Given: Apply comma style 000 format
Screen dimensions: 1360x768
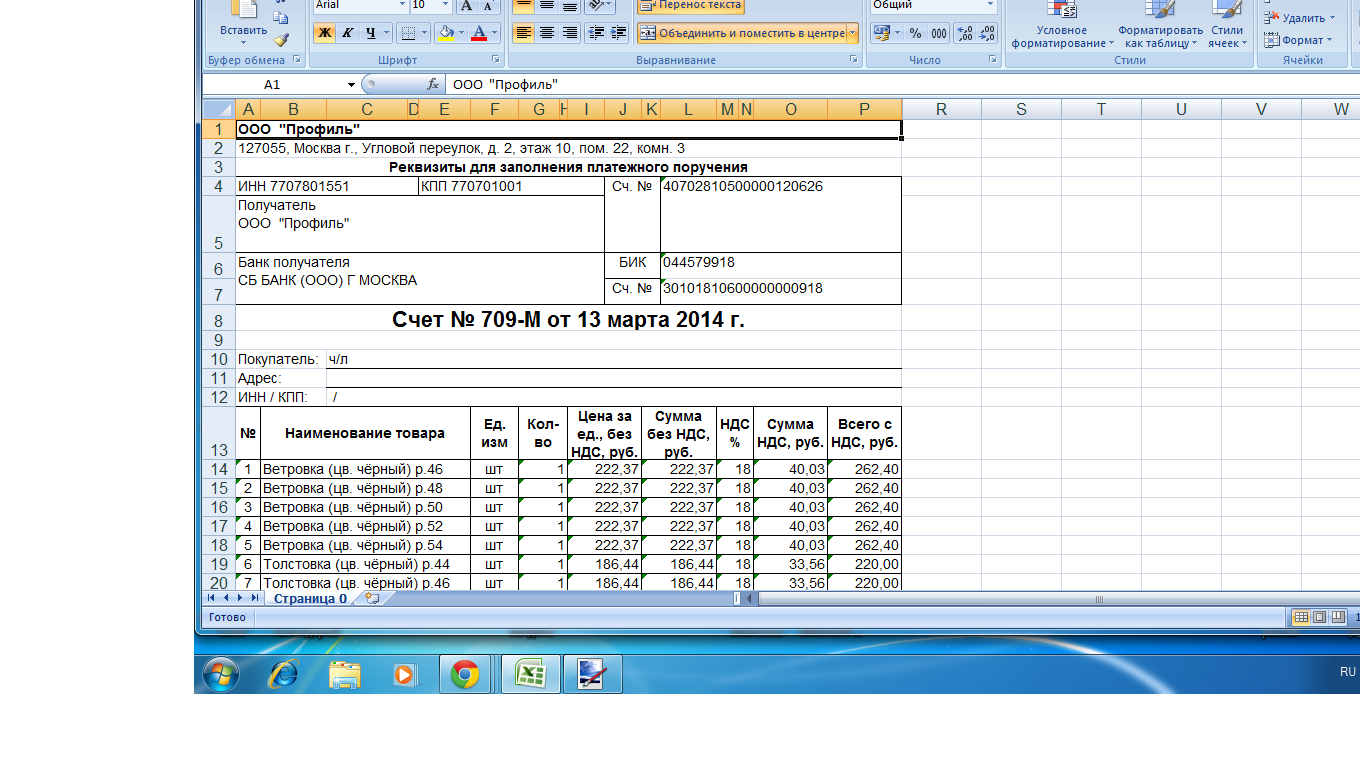Looking at the screenshot, I should pos(938,33).
